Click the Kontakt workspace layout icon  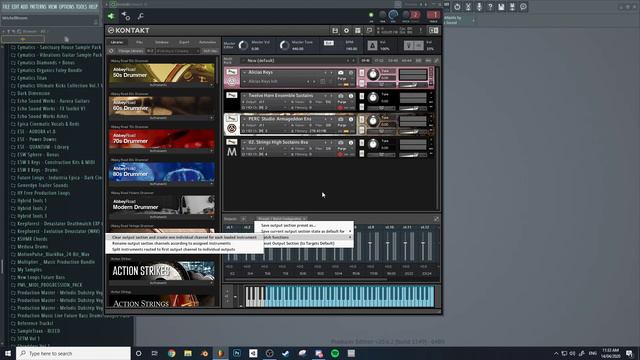pyautogui.click(x=358, y=31)
